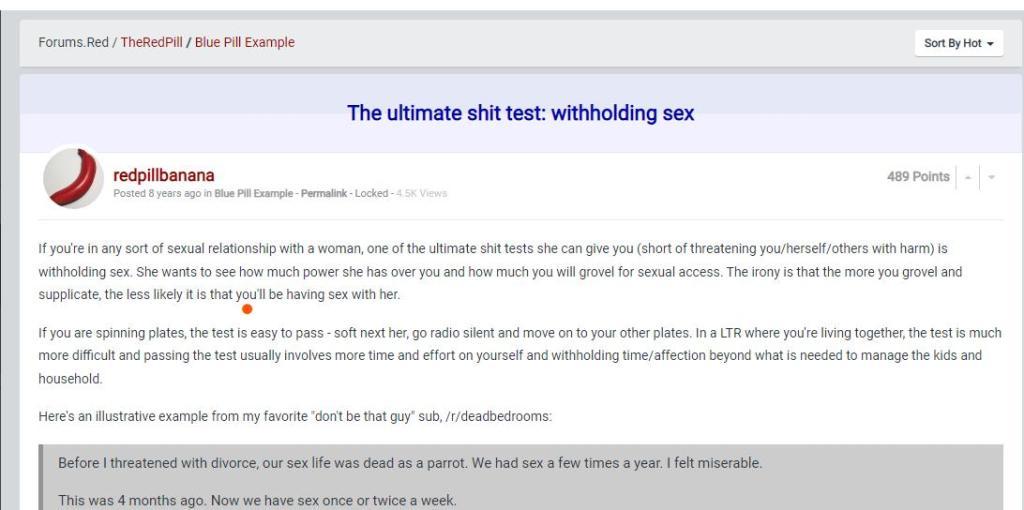Click the 489 Points score
Screen dimensions: 1024x510
pos(917,177)
